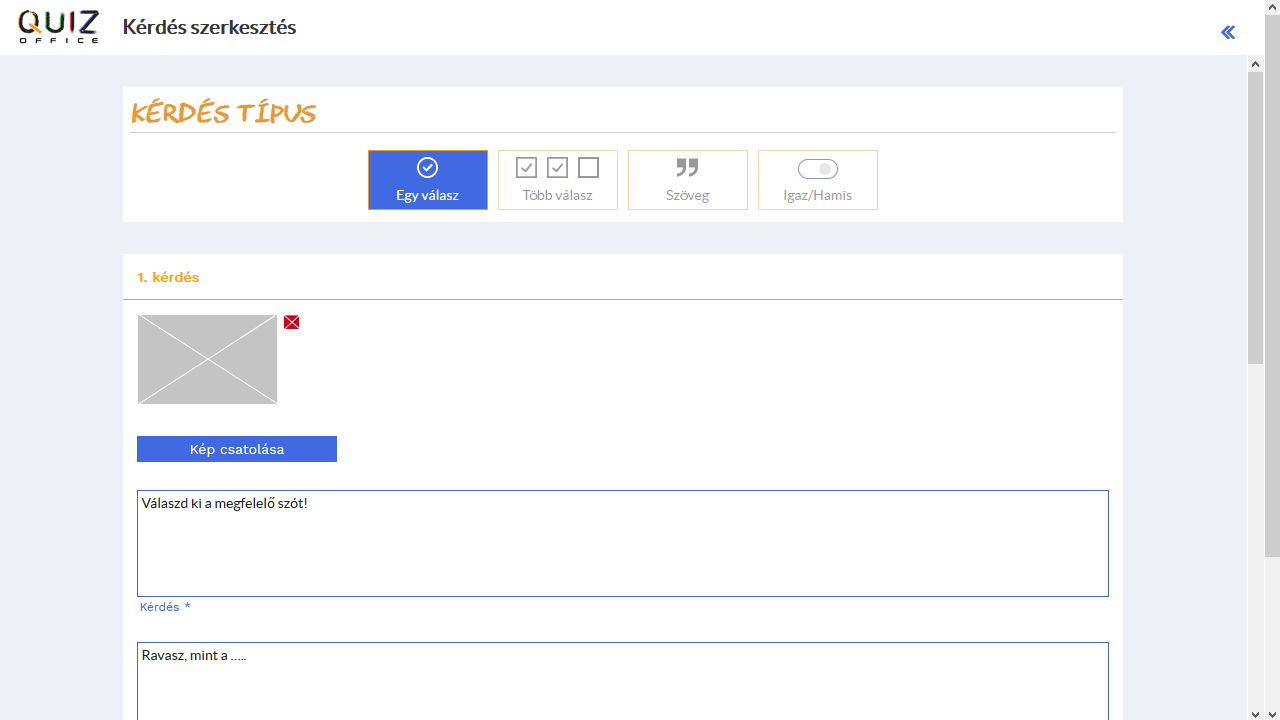Edit the Kérdés text field
The width and height of the screenshot is (1280, 720).
coord(623,543)
